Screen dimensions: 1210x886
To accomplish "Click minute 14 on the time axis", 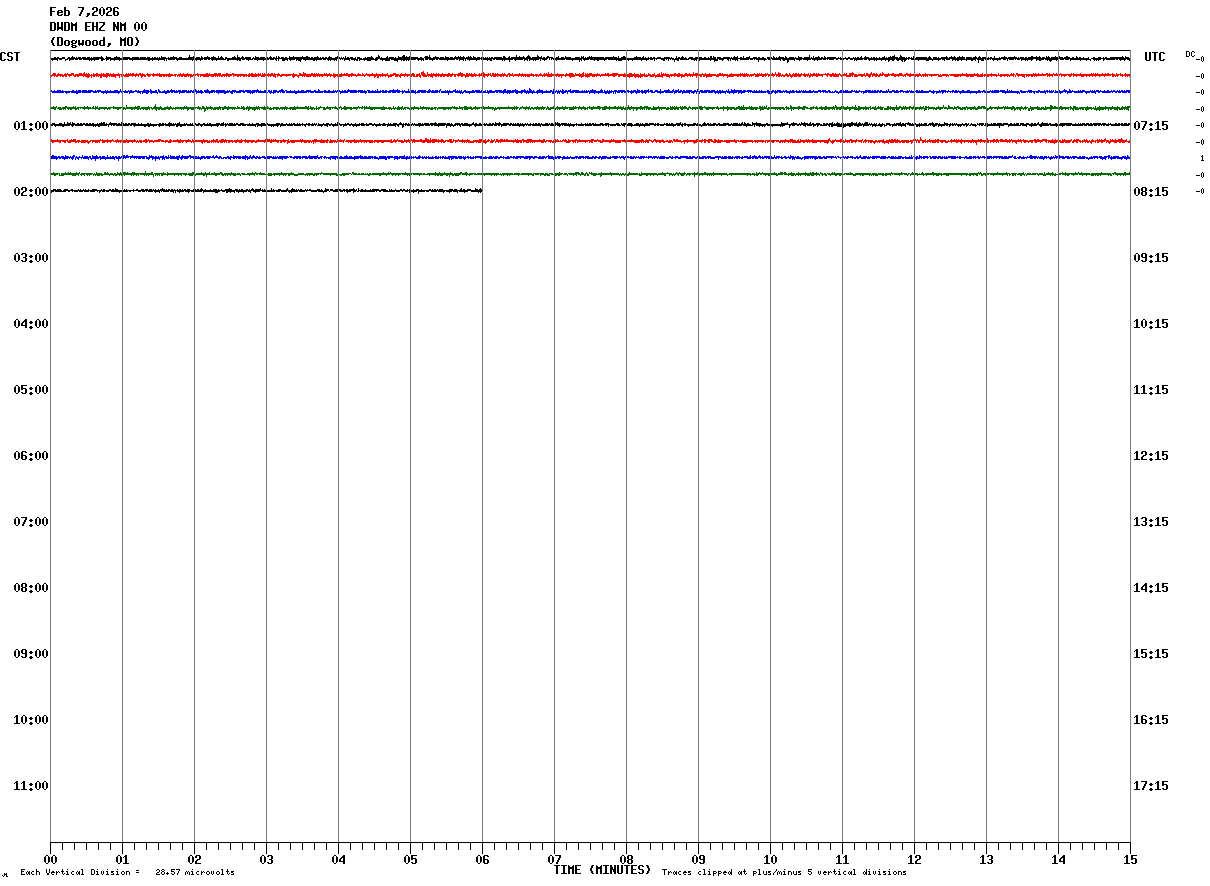I will [x=1058, y=860].
